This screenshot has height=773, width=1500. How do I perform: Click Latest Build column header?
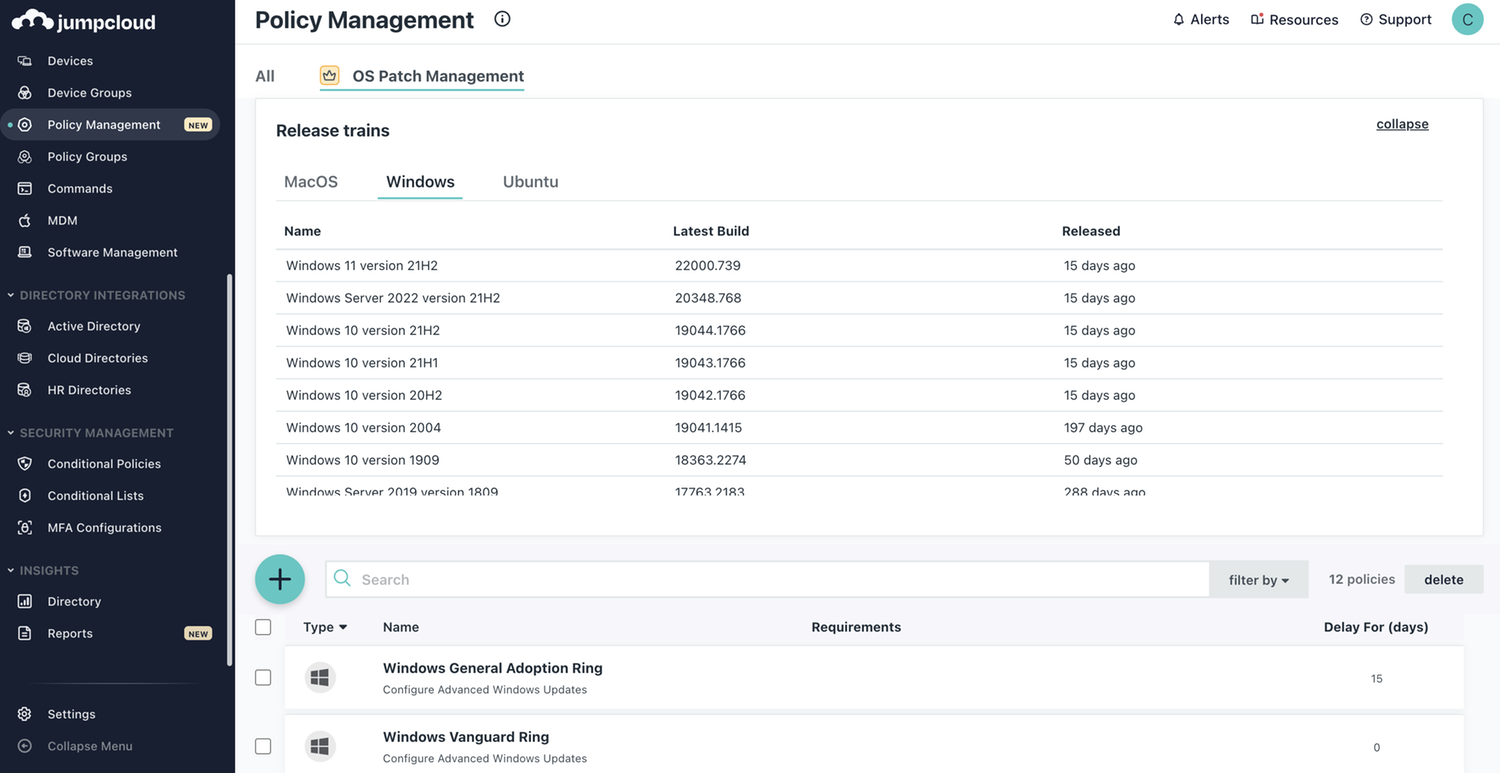point(711,231)
